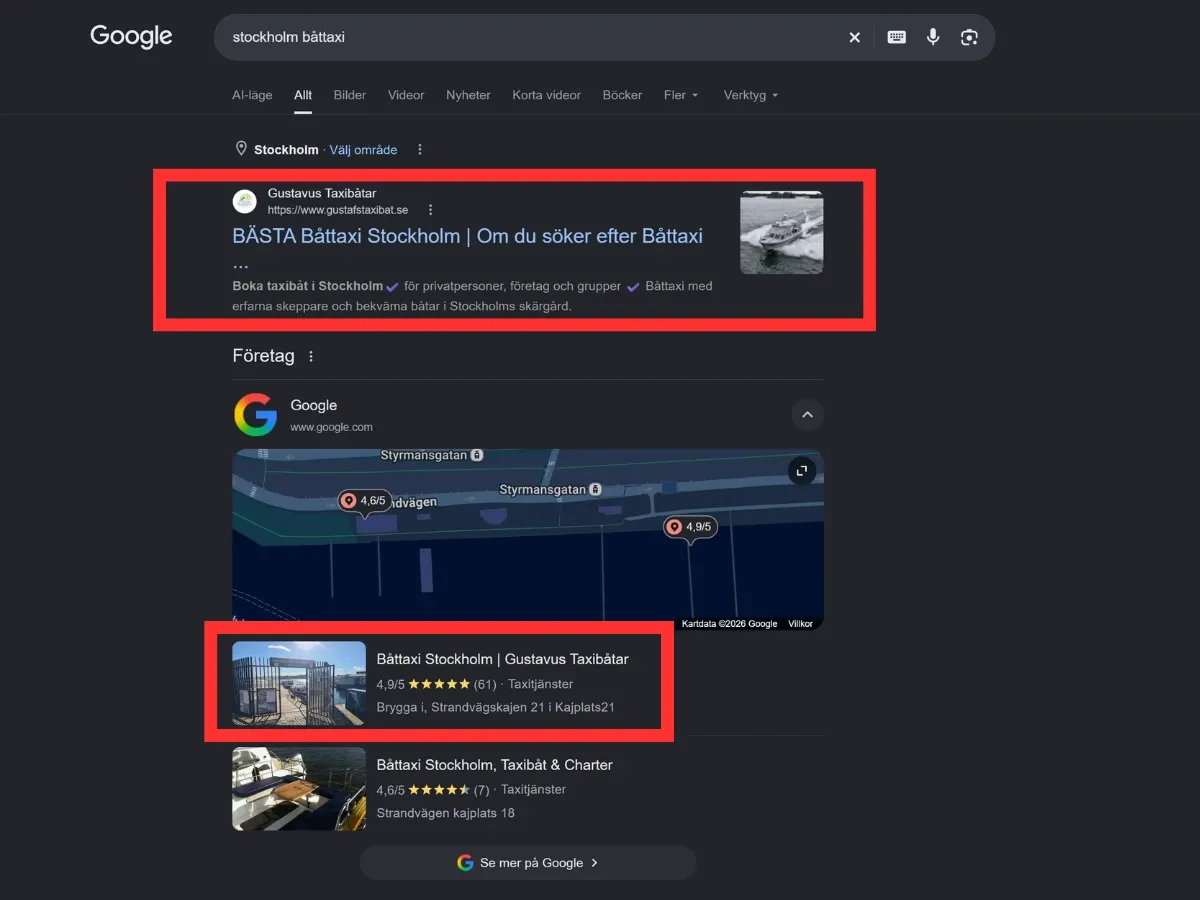Image resolution: width=1200 pixels, height=900 pixels.
Task: Click address Brygga i, Strandvägskajen 21
Action: pos(496,707)
